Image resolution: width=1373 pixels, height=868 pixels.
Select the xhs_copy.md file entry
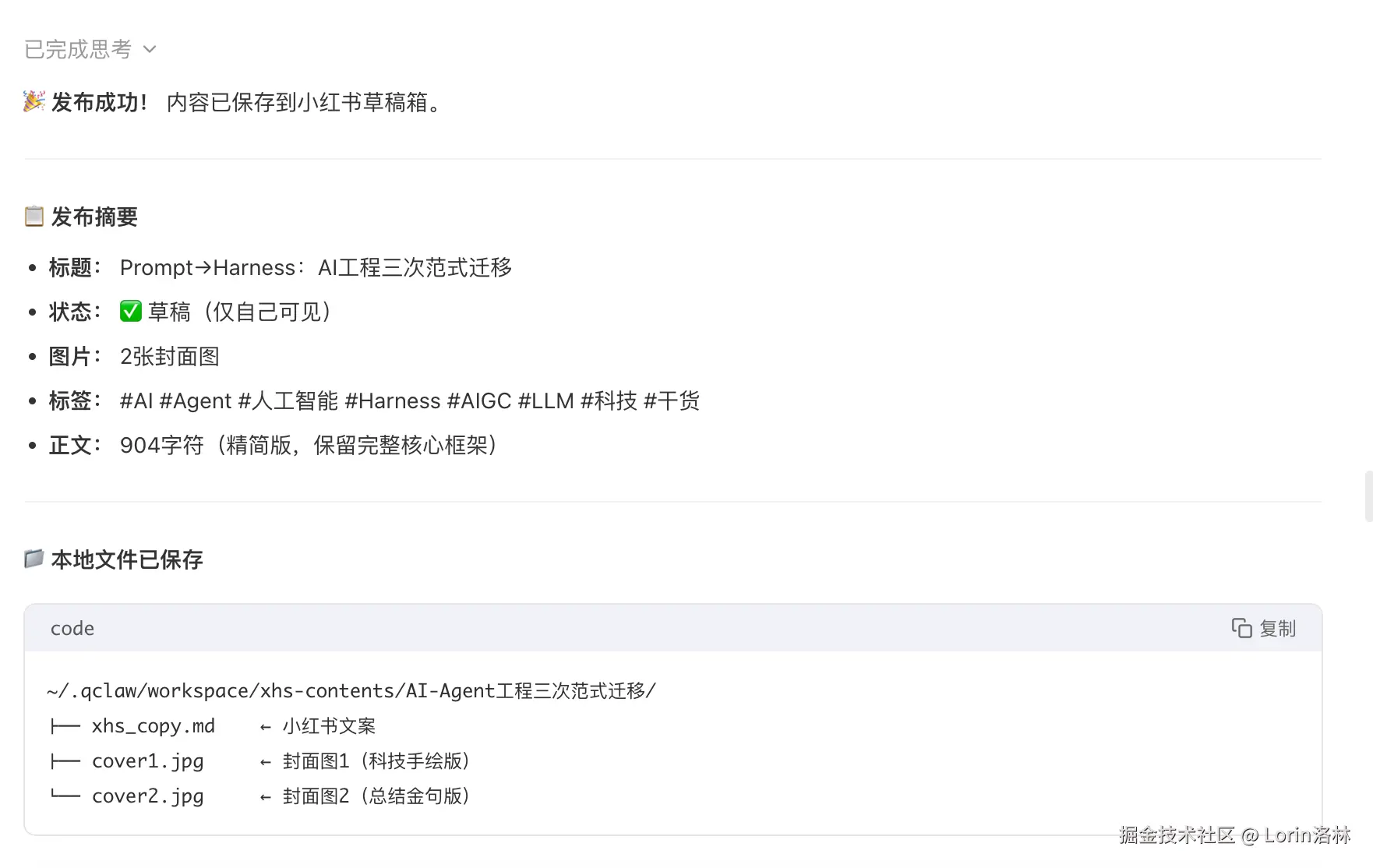coord(153,726)
